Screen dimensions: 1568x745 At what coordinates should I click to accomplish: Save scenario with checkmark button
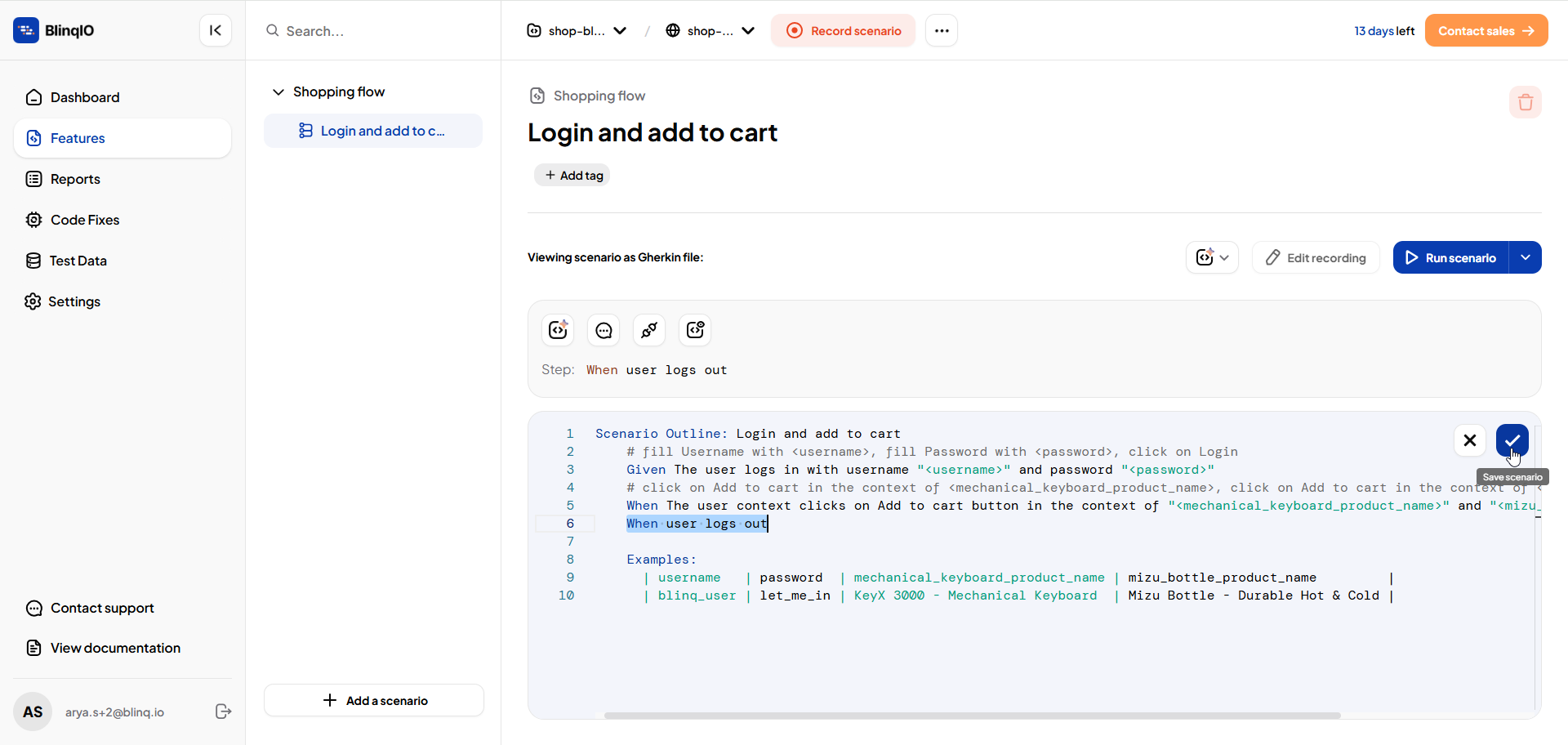[1512, 440]
